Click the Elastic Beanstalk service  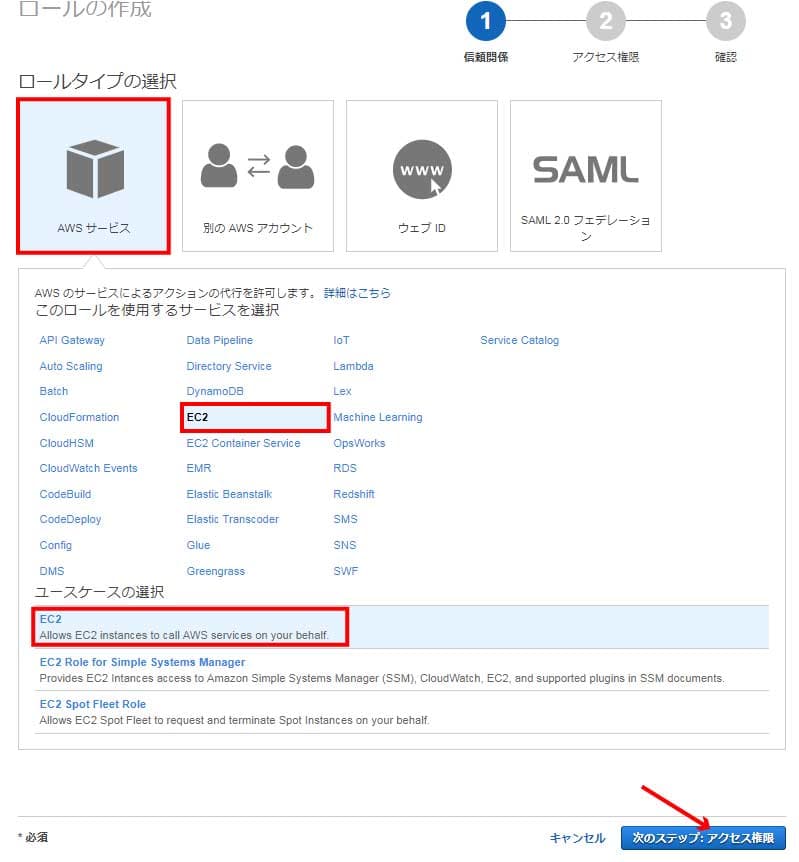click(x=229, y=494)
